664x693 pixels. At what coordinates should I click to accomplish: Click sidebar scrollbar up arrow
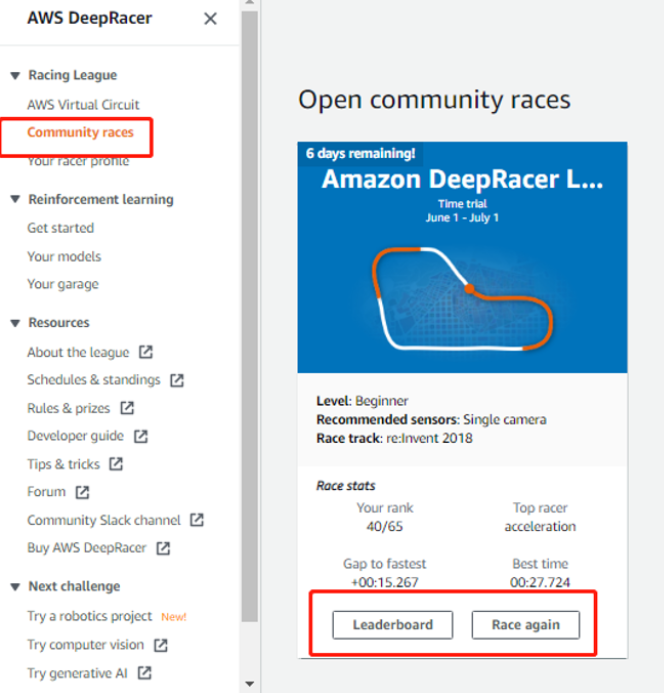[250, 3]
